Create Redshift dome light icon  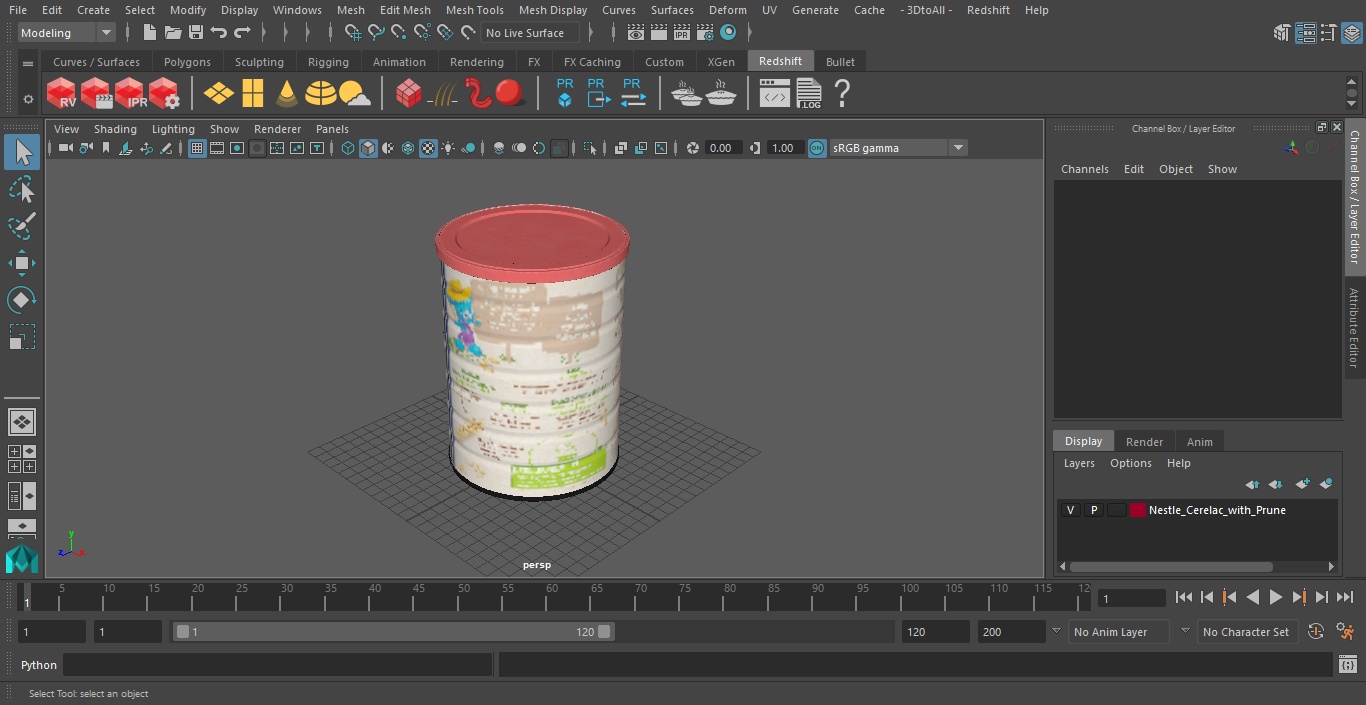click(321, 94)
